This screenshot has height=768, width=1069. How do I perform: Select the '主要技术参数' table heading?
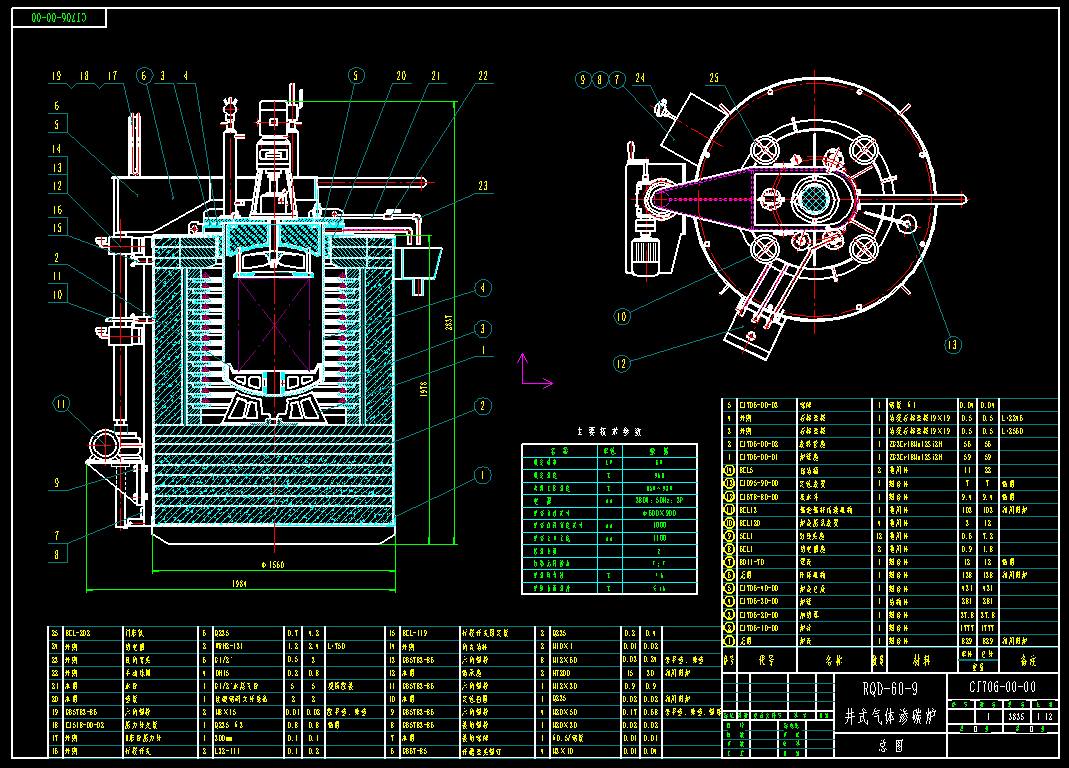click(x=609, y=431)
